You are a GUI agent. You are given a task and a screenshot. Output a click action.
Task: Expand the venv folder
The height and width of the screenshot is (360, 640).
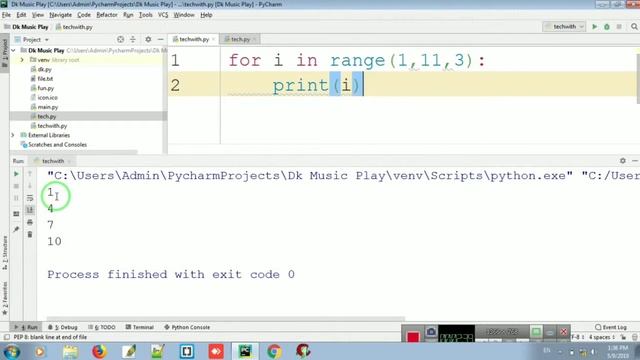[22, 60]
